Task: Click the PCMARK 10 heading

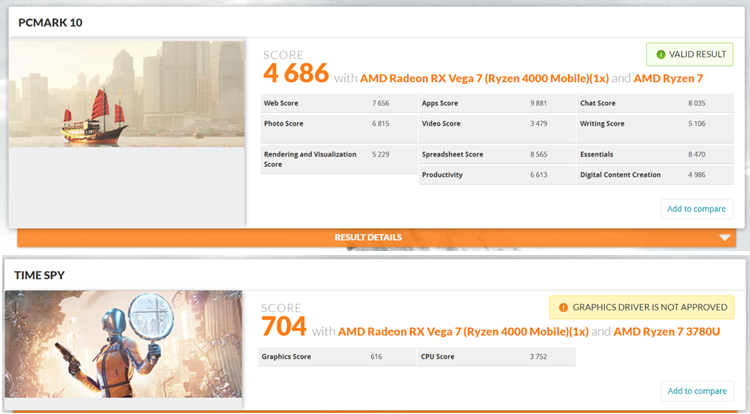Action: click(50, 22)
